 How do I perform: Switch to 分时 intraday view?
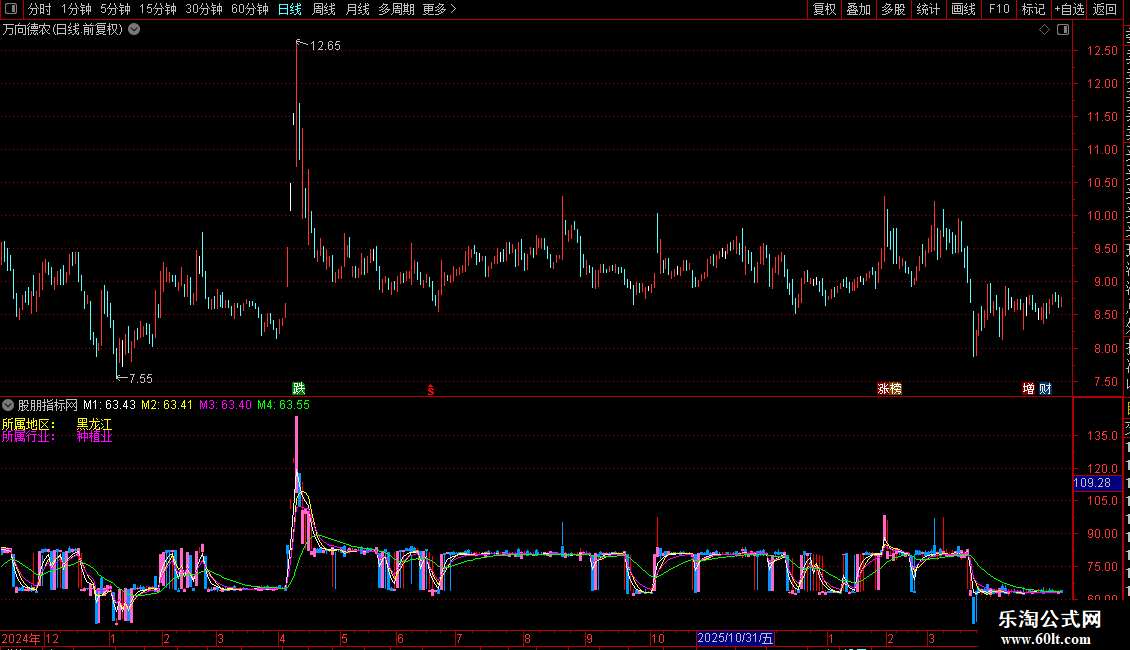coord(40,9)
